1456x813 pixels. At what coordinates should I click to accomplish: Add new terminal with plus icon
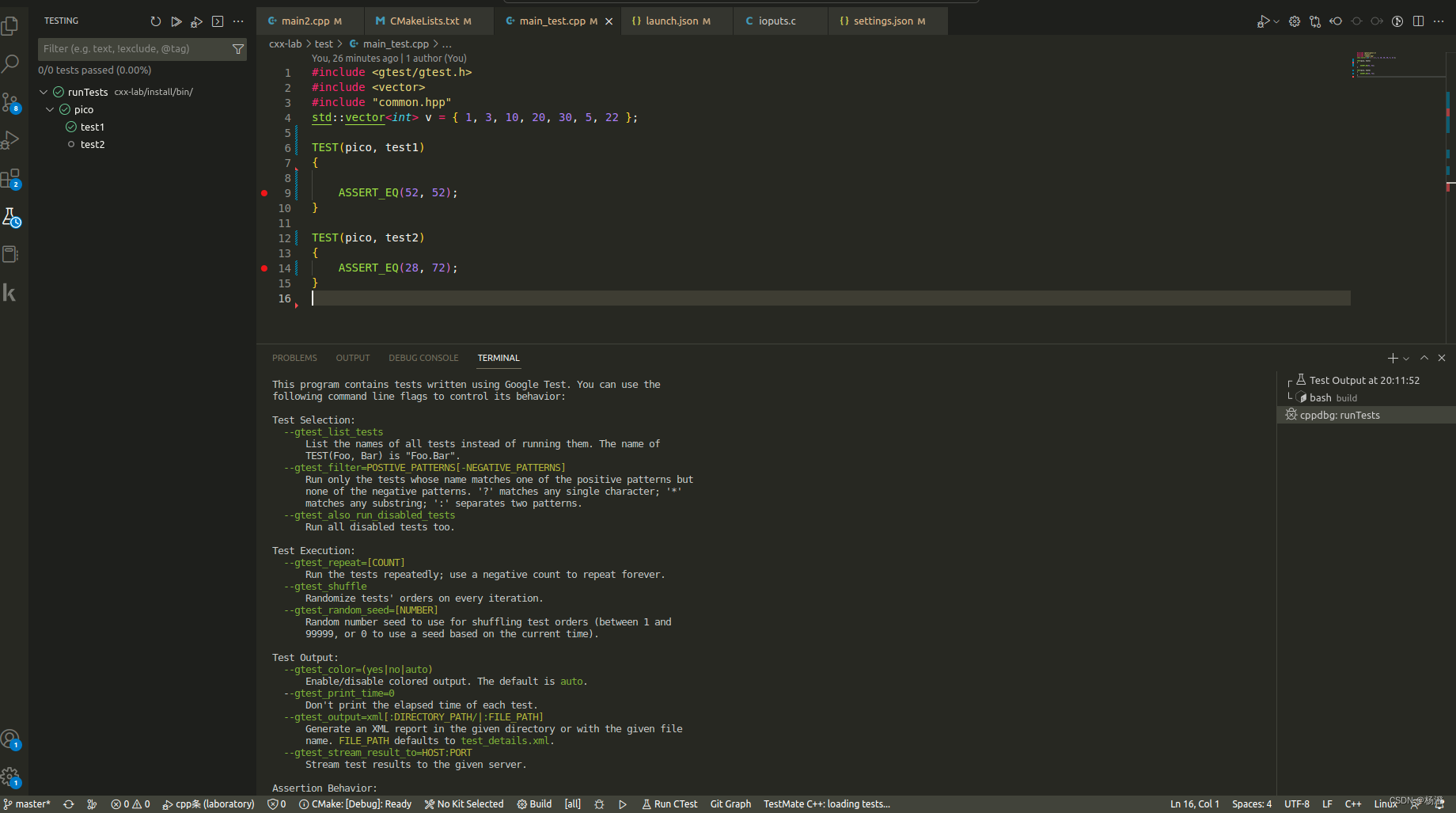1393,358
